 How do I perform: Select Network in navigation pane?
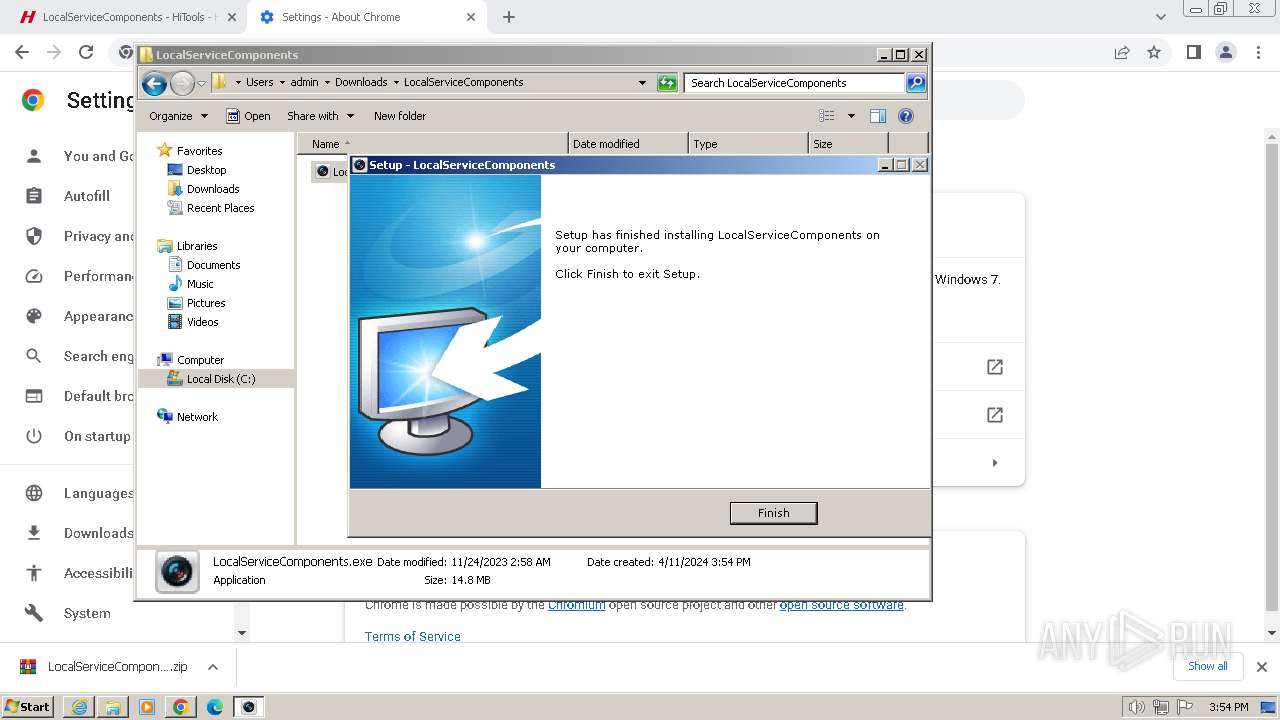tap(197, 417)
